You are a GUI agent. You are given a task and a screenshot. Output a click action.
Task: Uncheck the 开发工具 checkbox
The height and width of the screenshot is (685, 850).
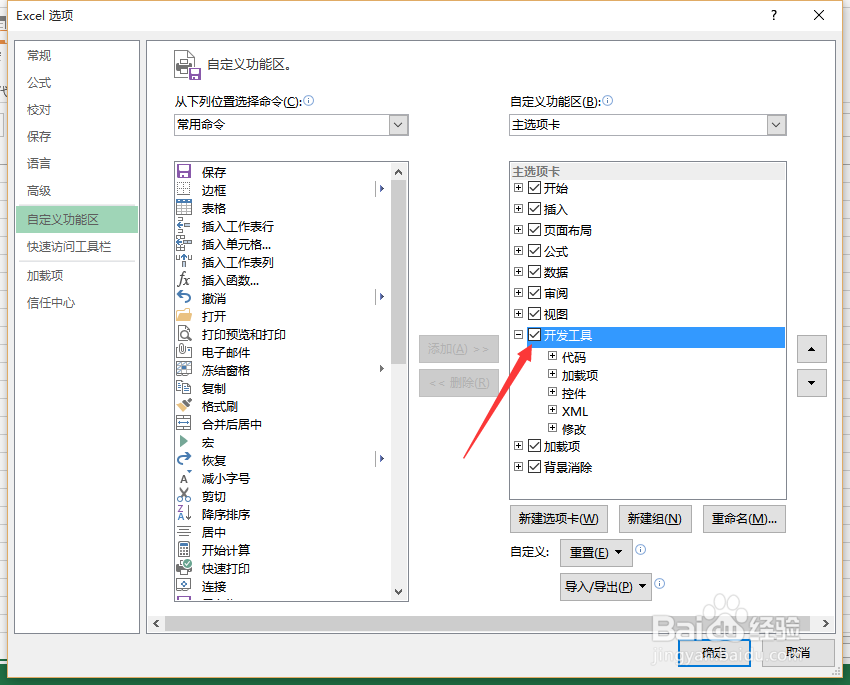pyautogui.click(x=535, y=335)
